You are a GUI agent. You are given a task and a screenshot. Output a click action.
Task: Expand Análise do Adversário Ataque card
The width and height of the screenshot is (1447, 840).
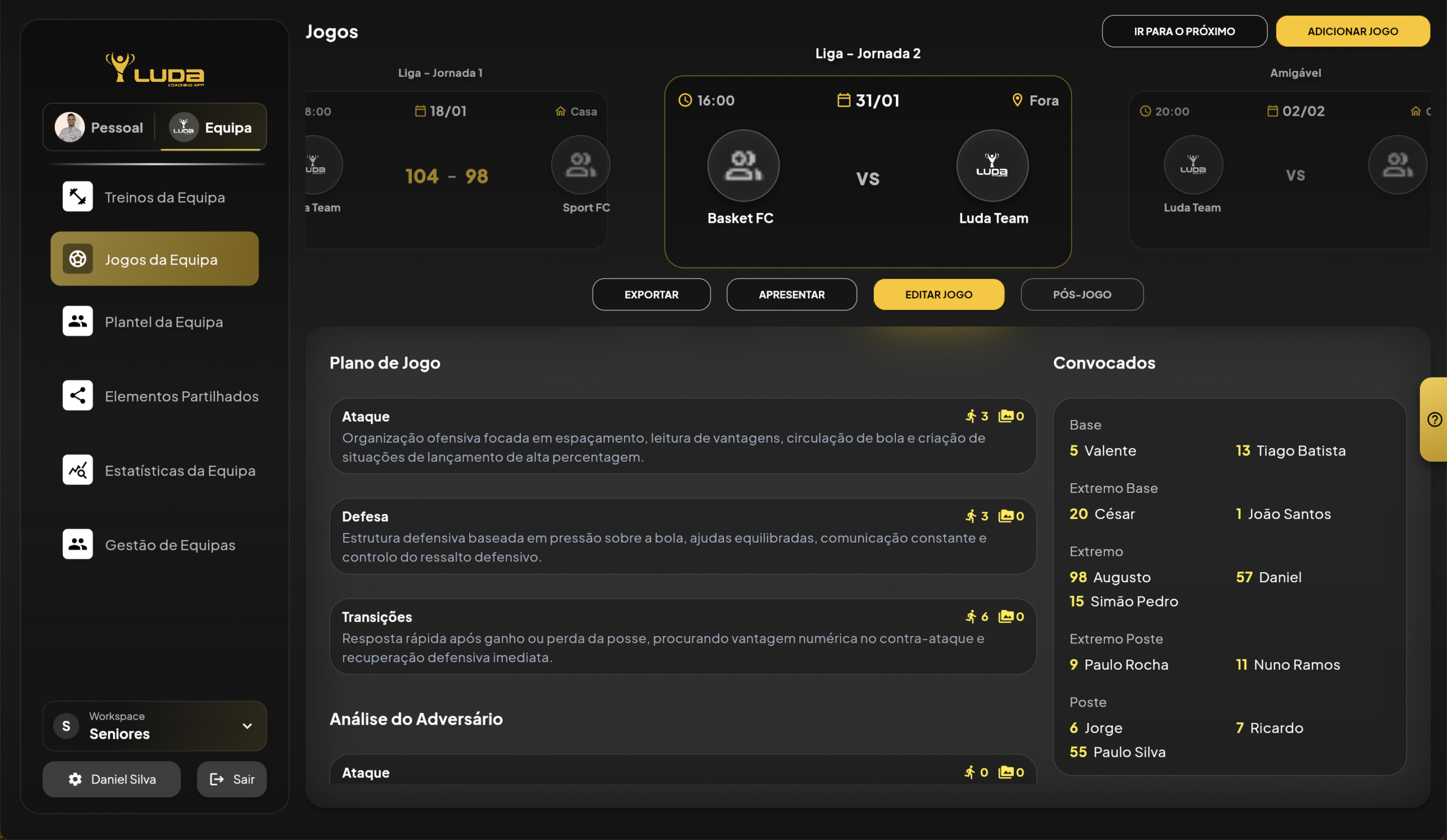pyautogui.click(x=682, y=772)
